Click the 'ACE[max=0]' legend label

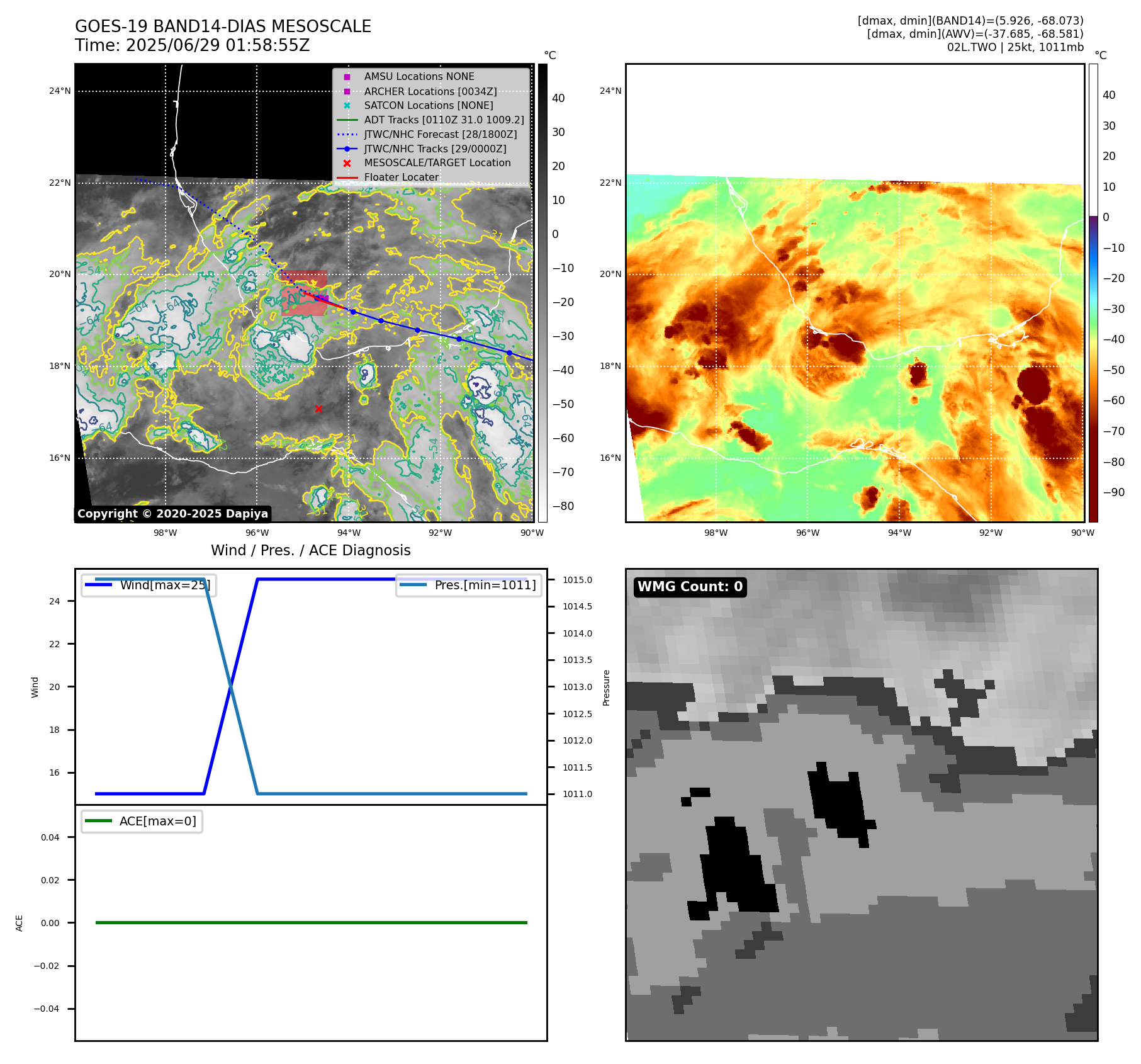(158, 821)
